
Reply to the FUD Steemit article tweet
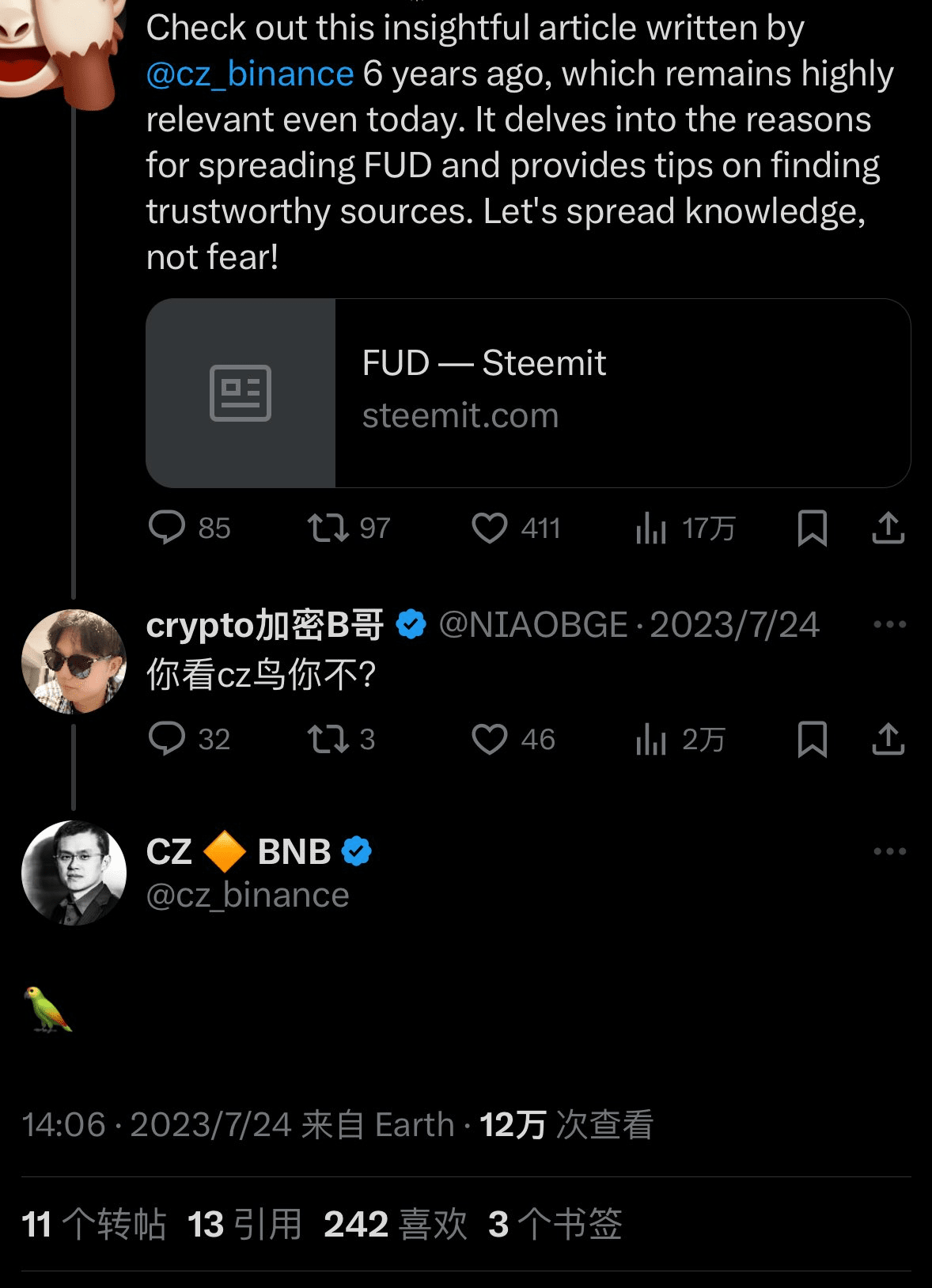[167, 528]
